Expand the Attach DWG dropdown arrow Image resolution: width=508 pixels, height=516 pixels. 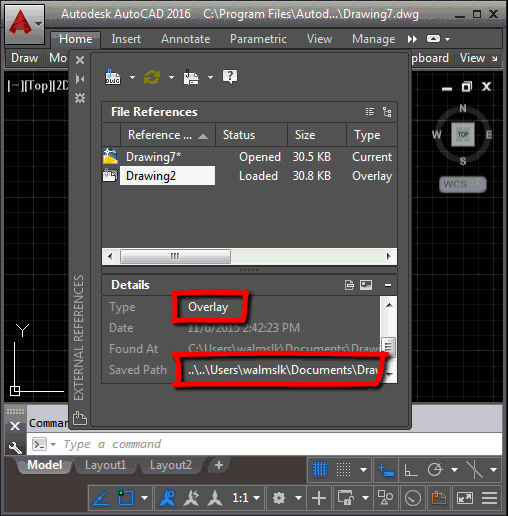132,77
